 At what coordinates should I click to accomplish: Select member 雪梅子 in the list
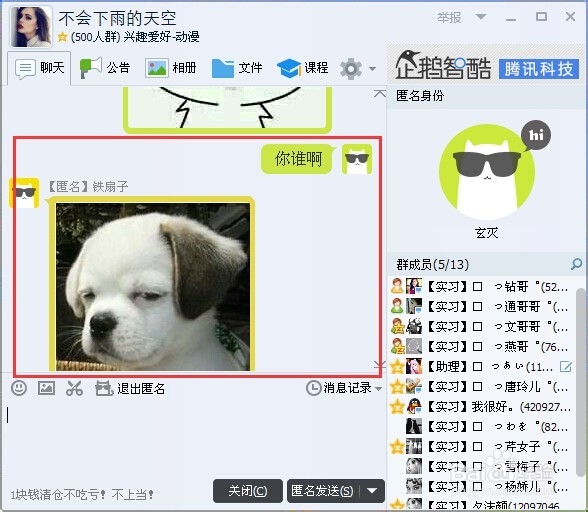[482, 467]
